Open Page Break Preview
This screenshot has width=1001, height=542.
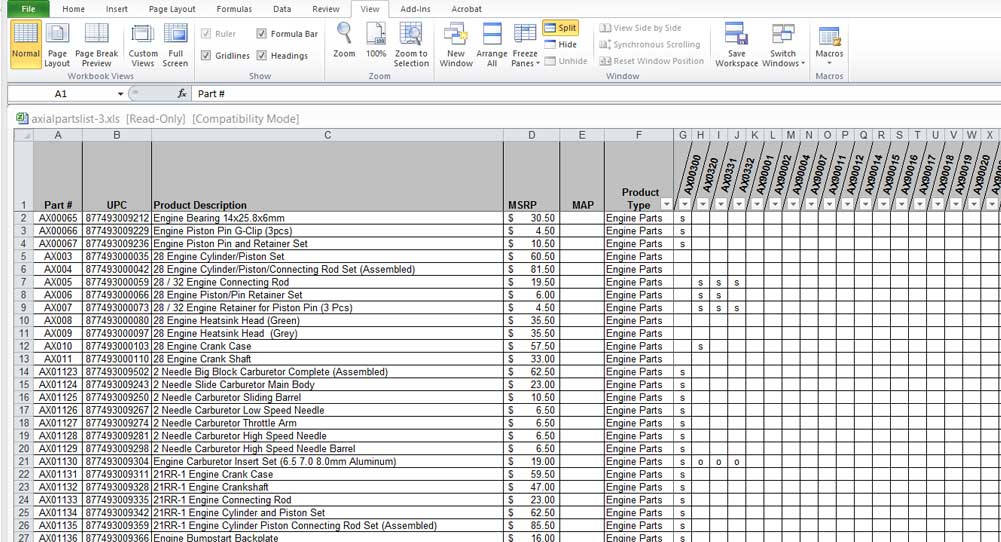[96, 43]
